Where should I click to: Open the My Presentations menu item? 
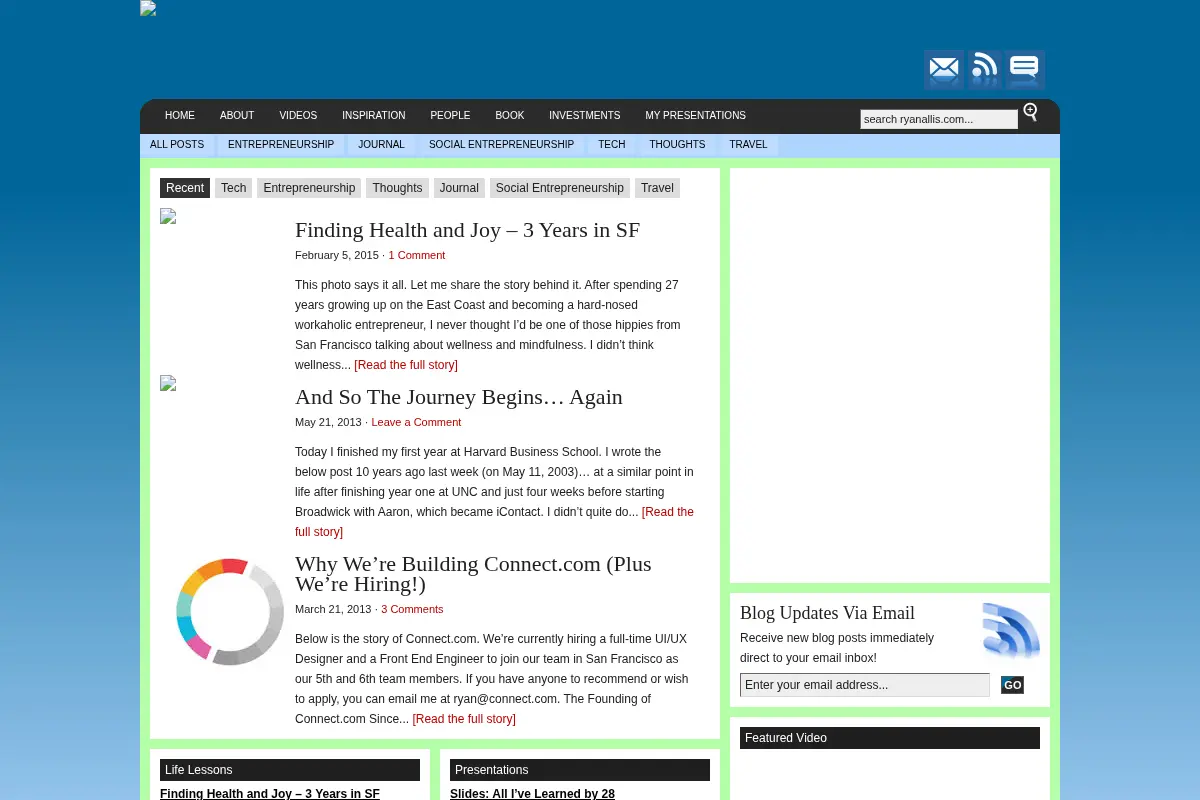tap(695, 116)
